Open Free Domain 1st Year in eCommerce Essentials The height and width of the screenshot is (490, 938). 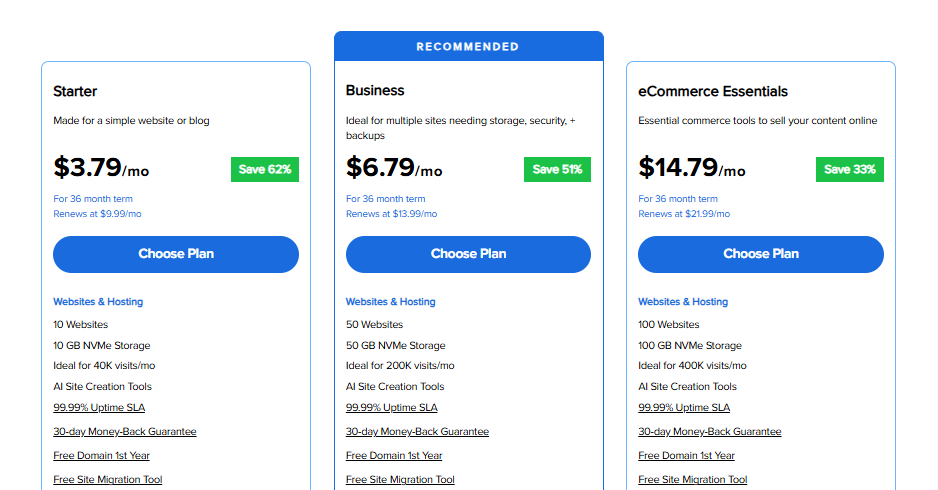tap(686, 456)
